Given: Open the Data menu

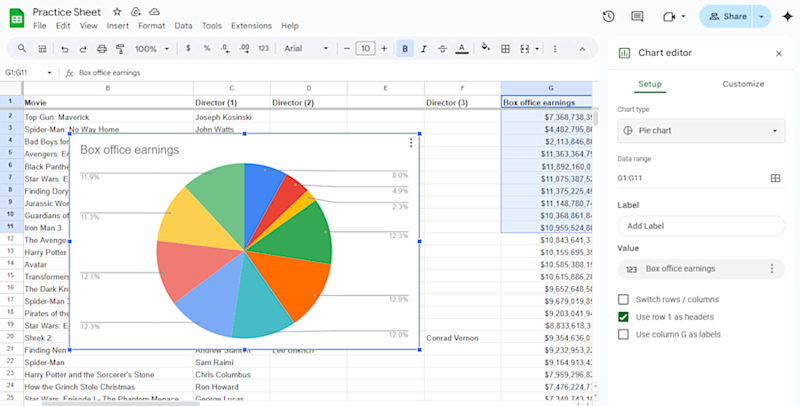Looking at the screenshot, I should (x=183, y=26).
